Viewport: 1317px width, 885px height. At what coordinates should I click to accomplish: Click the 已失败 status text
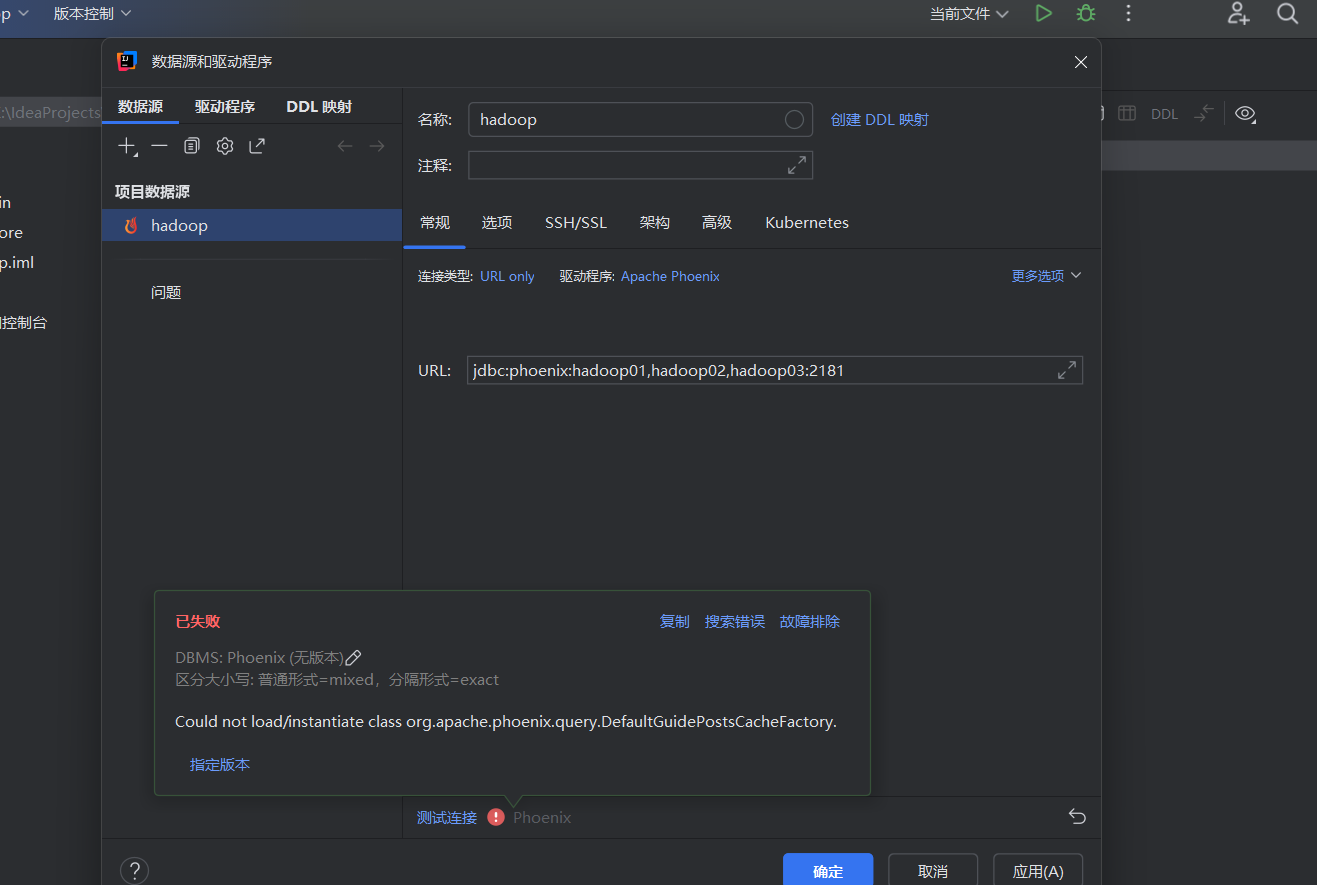point(197,622)
